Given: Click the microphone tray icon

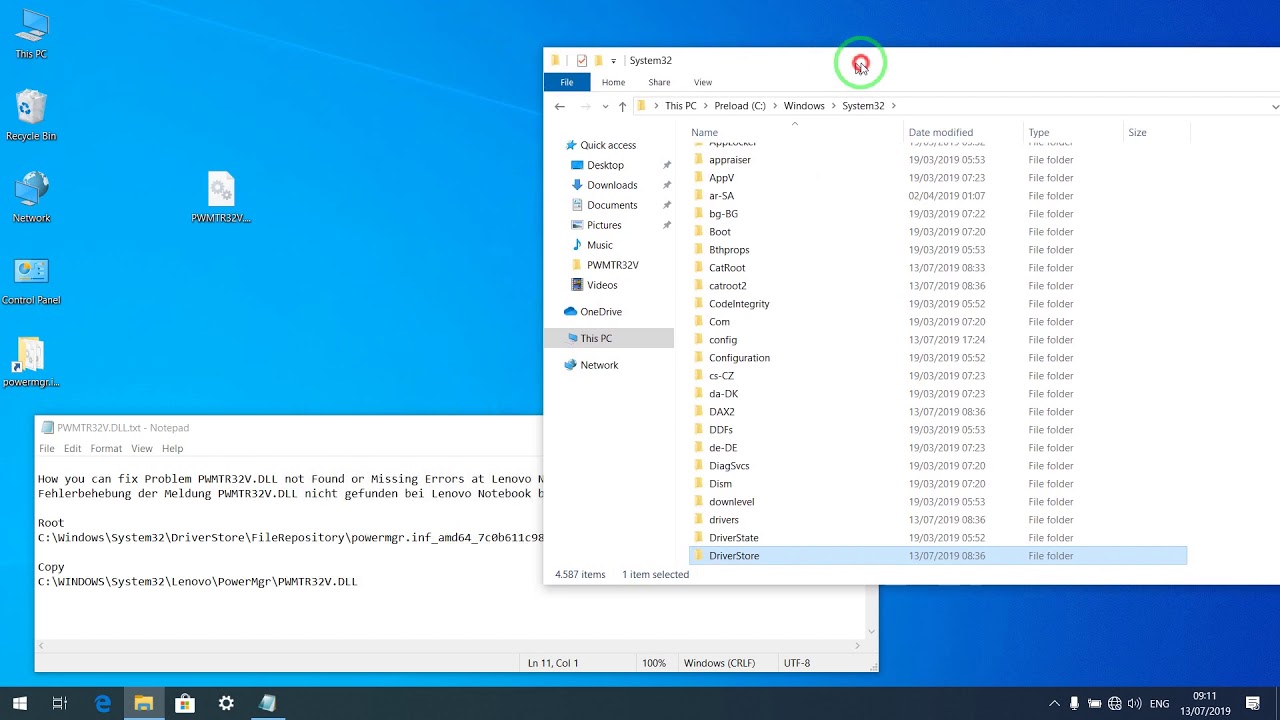Looking at the screenshot, I should tap(1075, 704).
